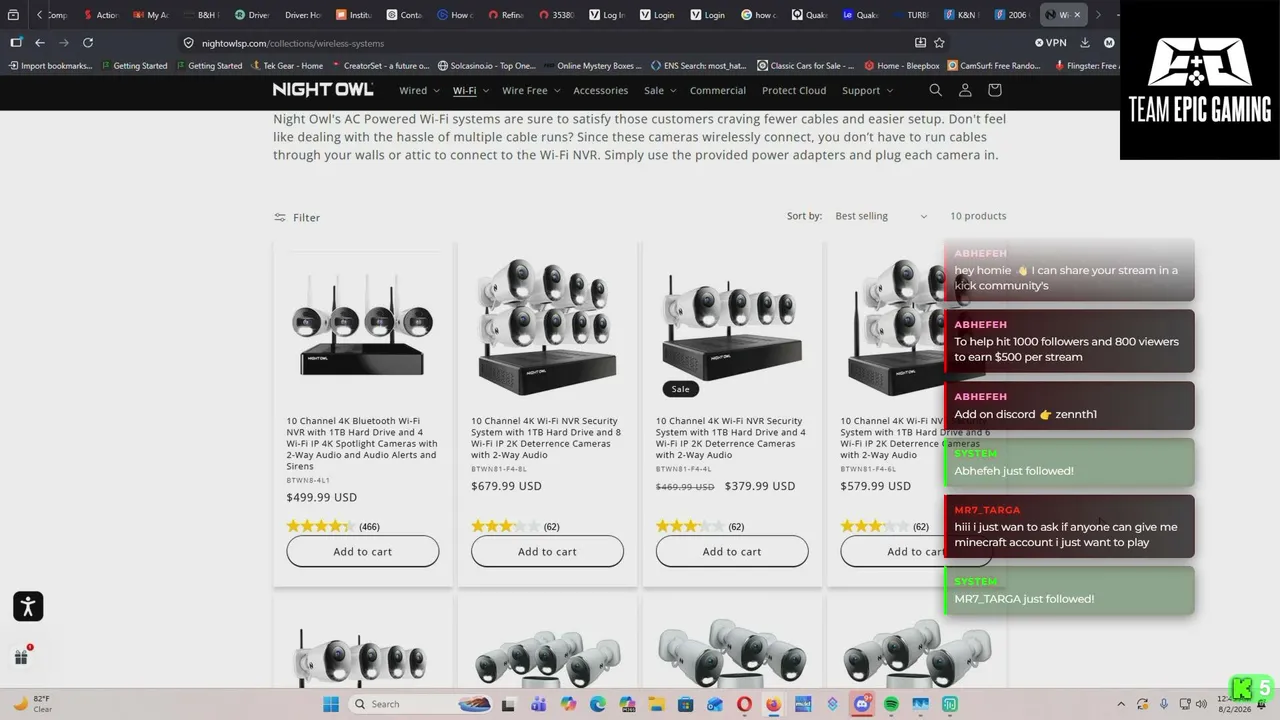The height and width of the screenshot is (720, 1280).
Task: Show hidden system tray icons
Action: coord(1121,704)
